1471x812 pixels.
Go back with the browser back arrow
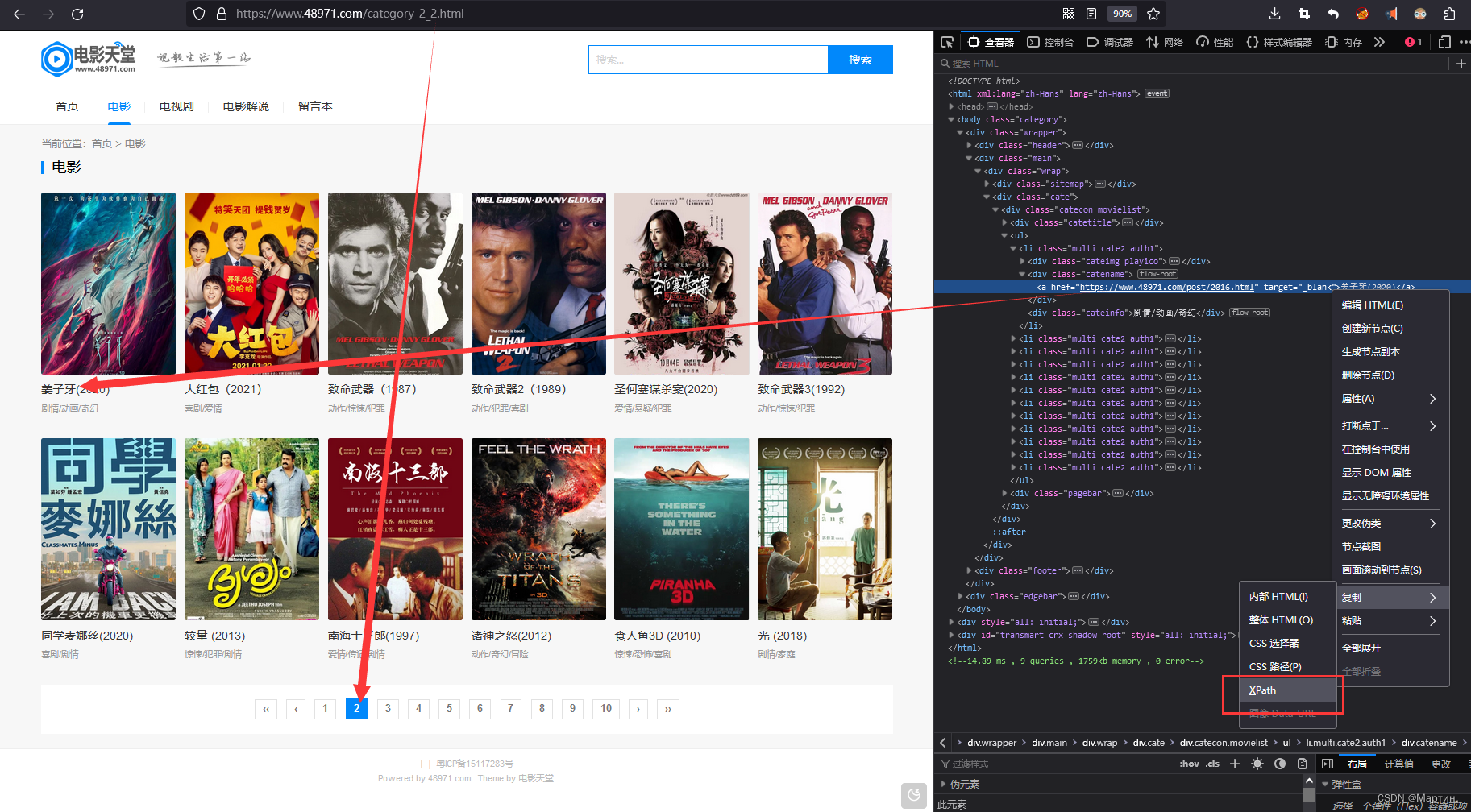pos(19,14)
